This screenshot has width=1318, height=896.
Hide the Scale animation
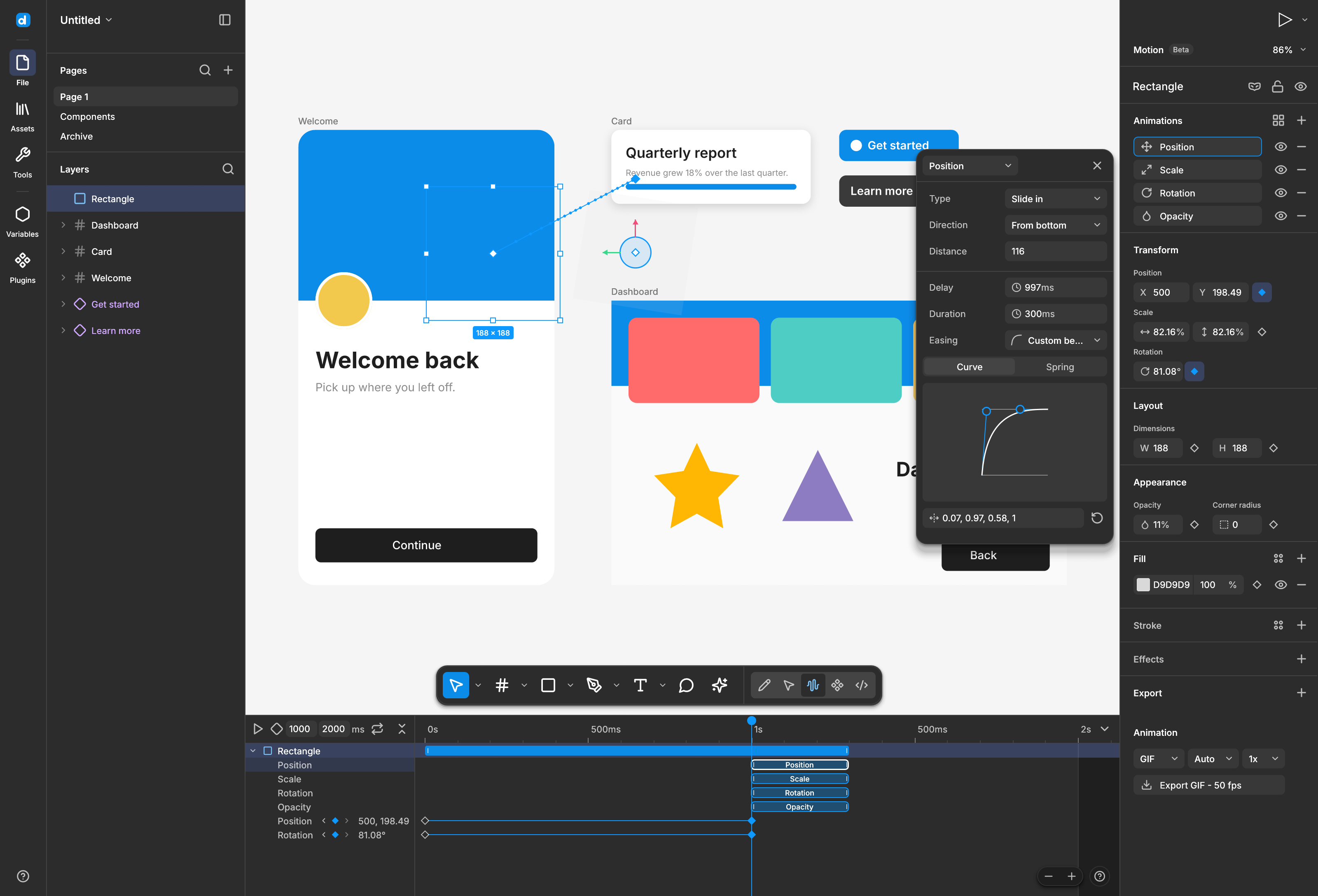pyautogui.click(x=1280, y=170)
